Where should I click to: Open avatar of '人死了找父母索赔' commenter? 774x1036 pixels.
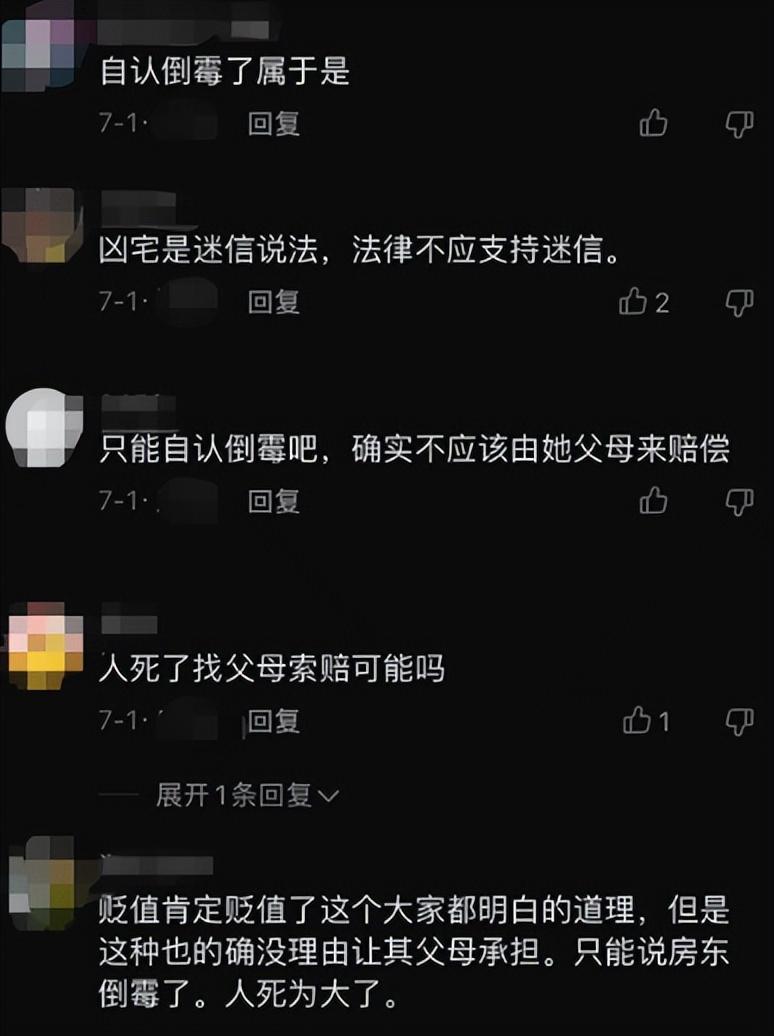(x=45, y=646)
